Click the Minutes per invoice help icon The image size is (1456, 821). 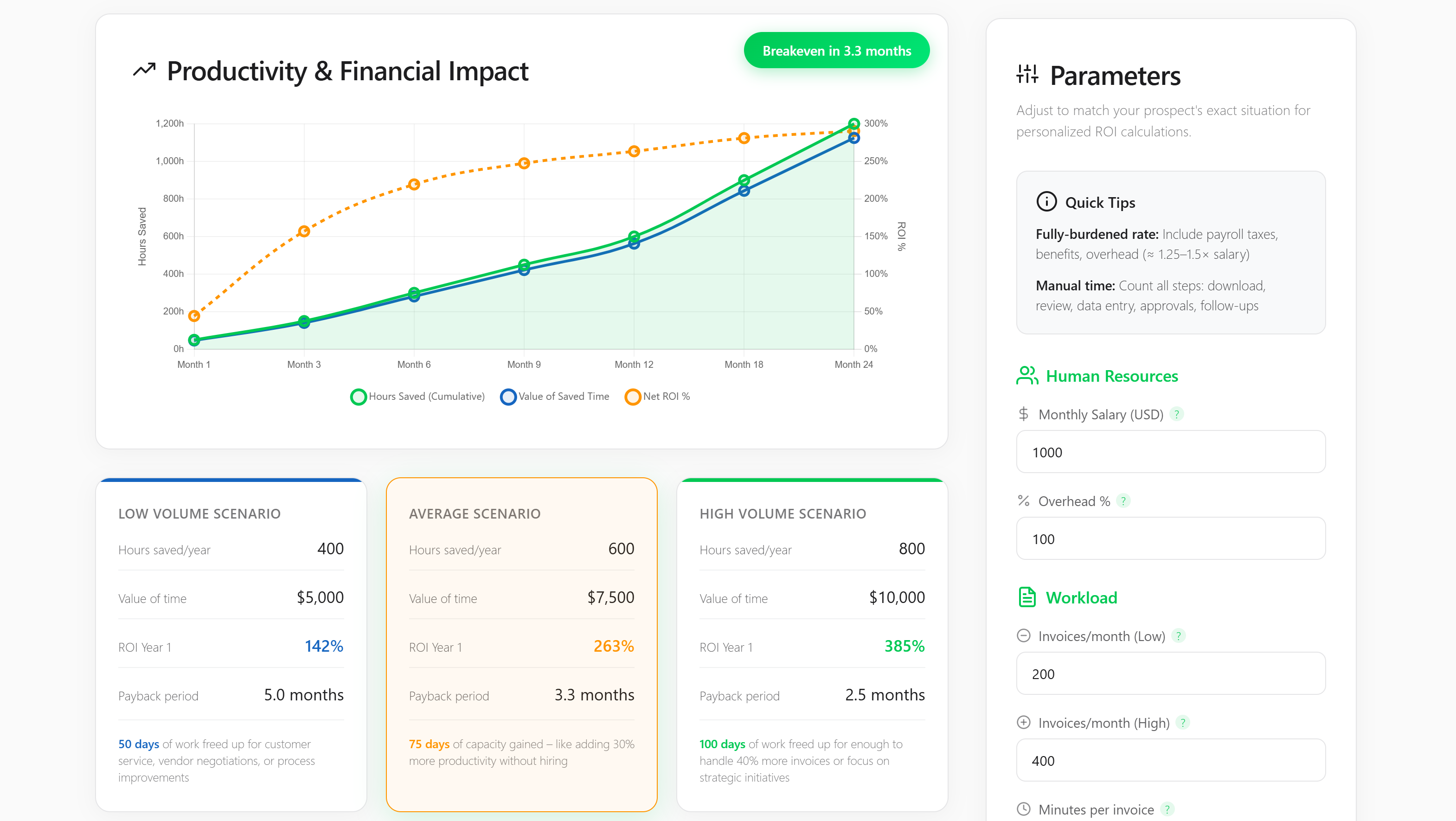[1167, 809]
